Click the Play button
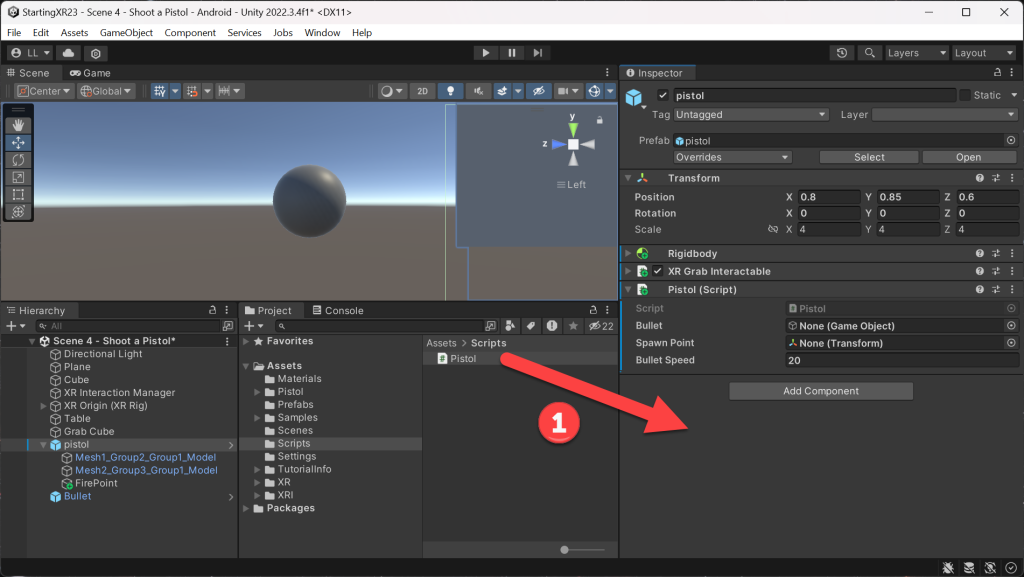This screenshot has height=577, width=1024. click(485, 53)
